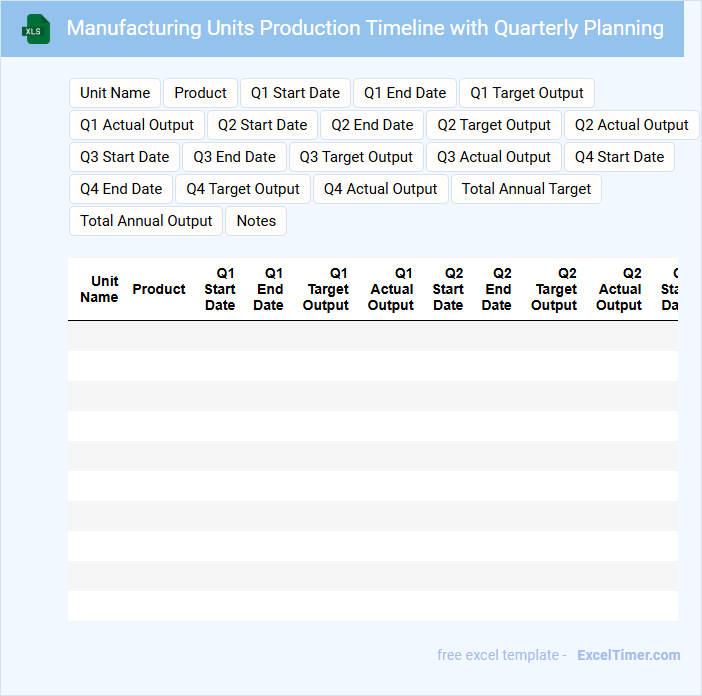The image size is (702, 696).
Task: Click the Q1 Target Output tag
Action: coord(527,93)
